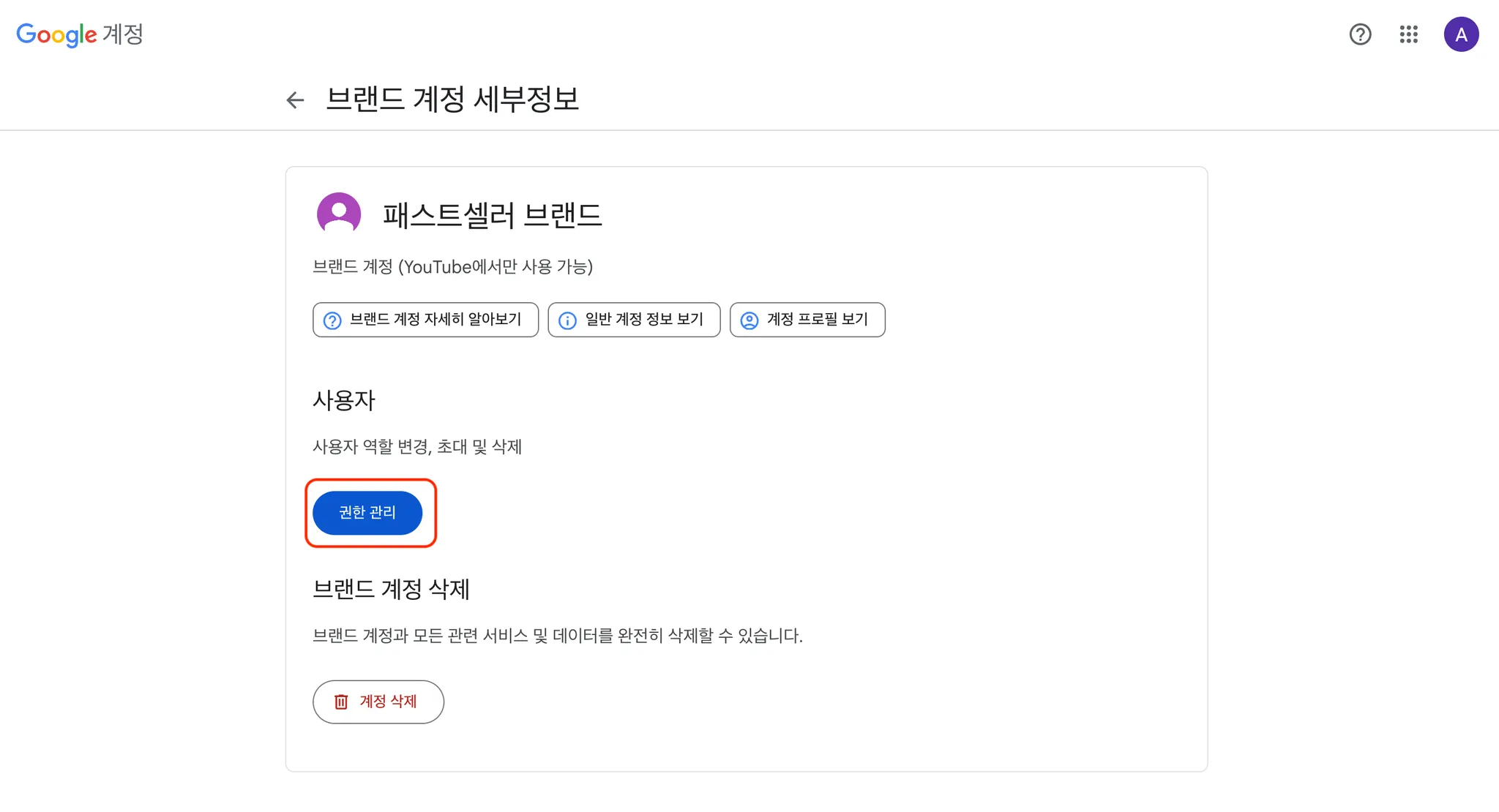Open the account avatar menu labeled A
This screenshot has width=1499, height=812.
(x=1461, y=34)
